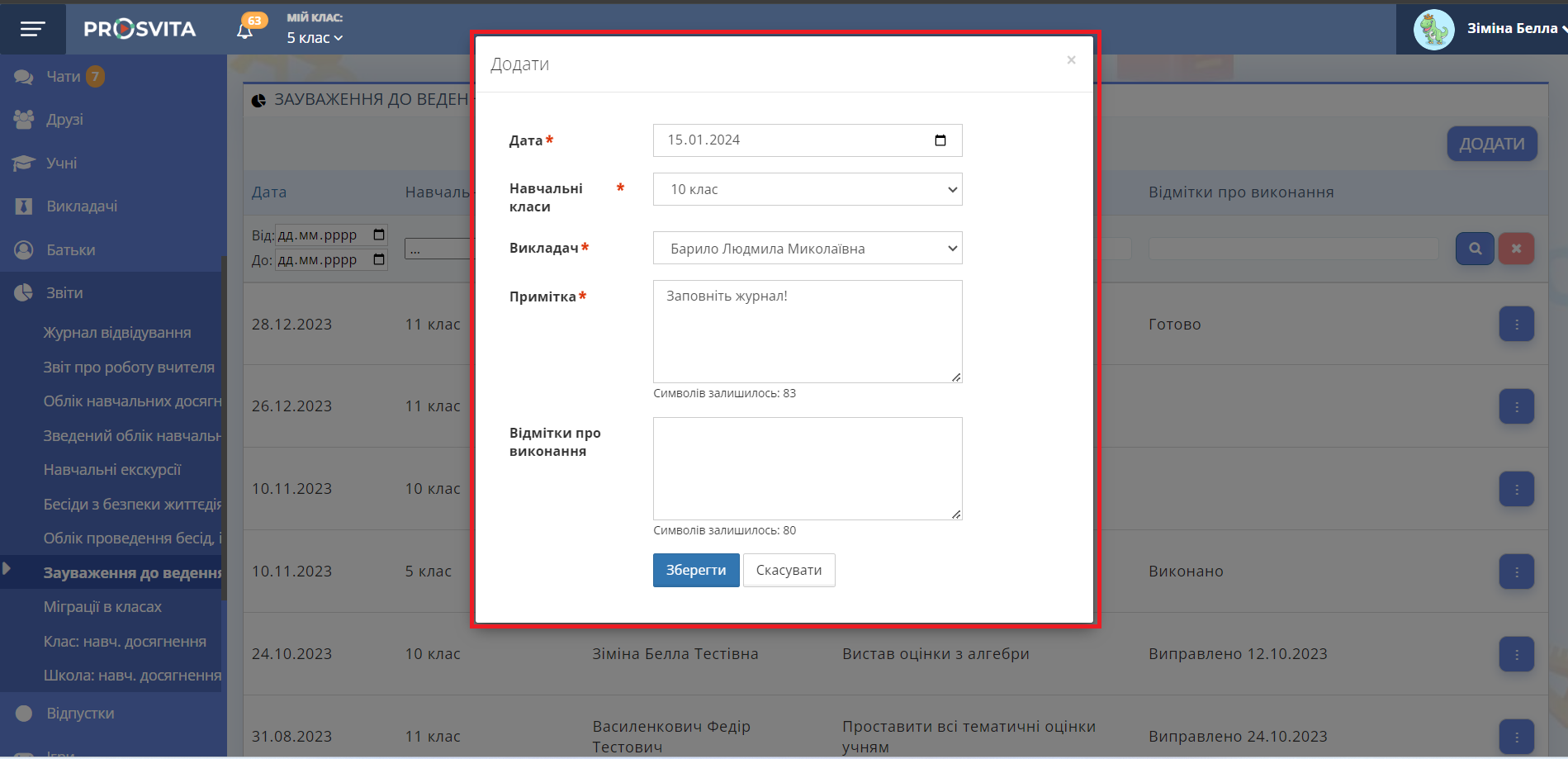Viewport: 1568px width, 759px height.
Task: Click the hamburger menu icon
Action: tap(32, 30)
